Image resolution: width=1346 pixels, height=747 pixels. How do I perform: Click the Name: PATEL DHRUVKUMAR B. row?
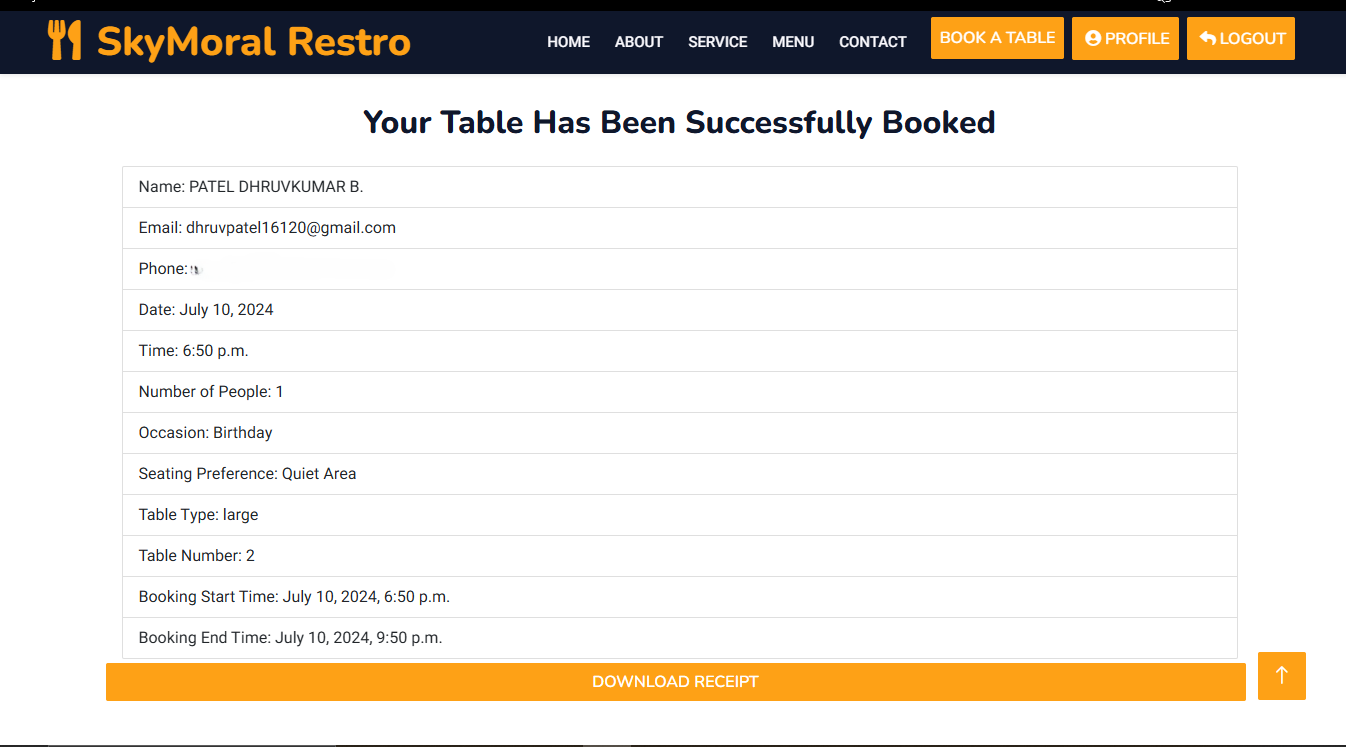point(680,187)
